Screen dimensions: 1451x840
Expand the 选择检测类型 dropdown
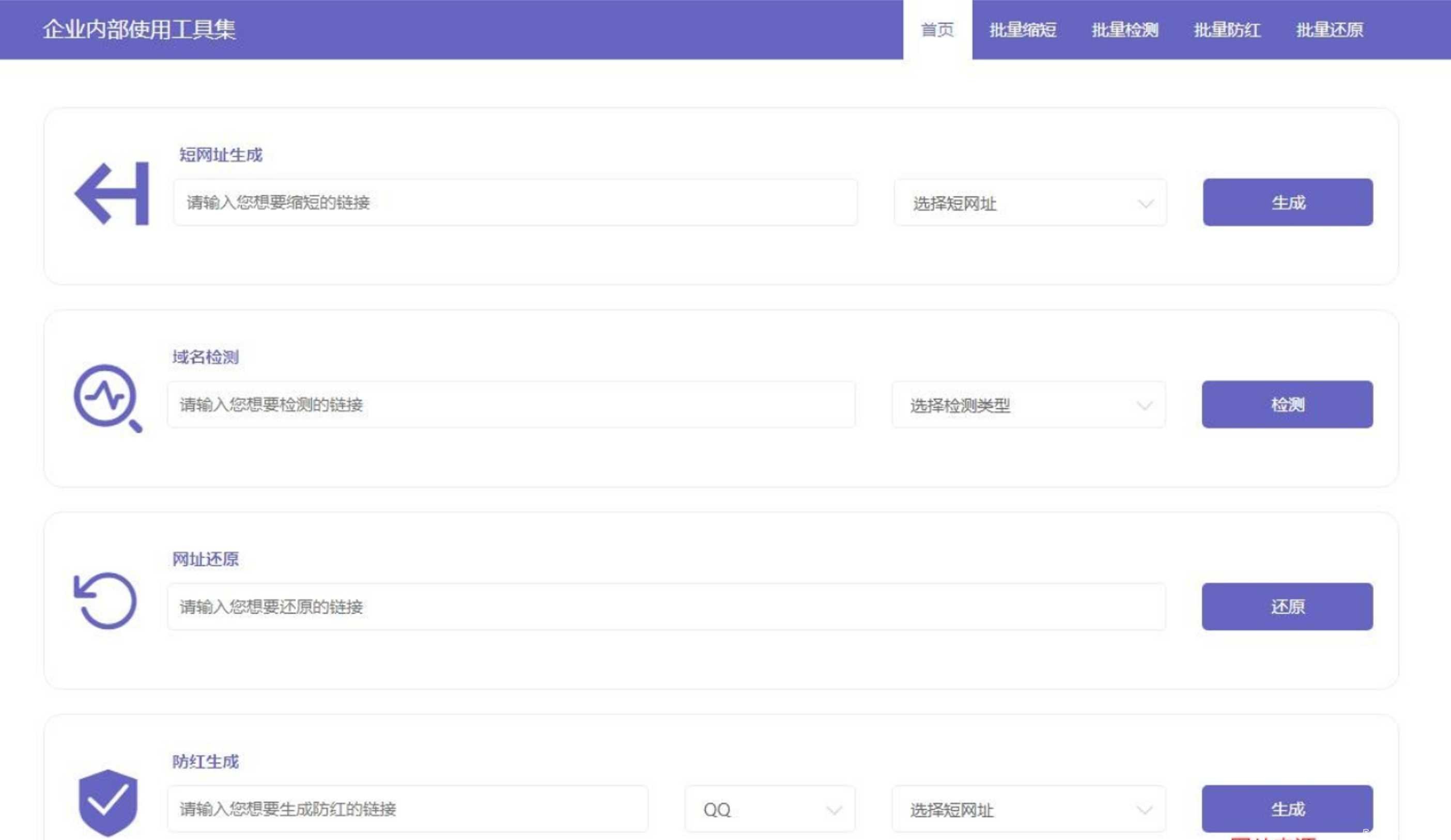click(1029, 405)
